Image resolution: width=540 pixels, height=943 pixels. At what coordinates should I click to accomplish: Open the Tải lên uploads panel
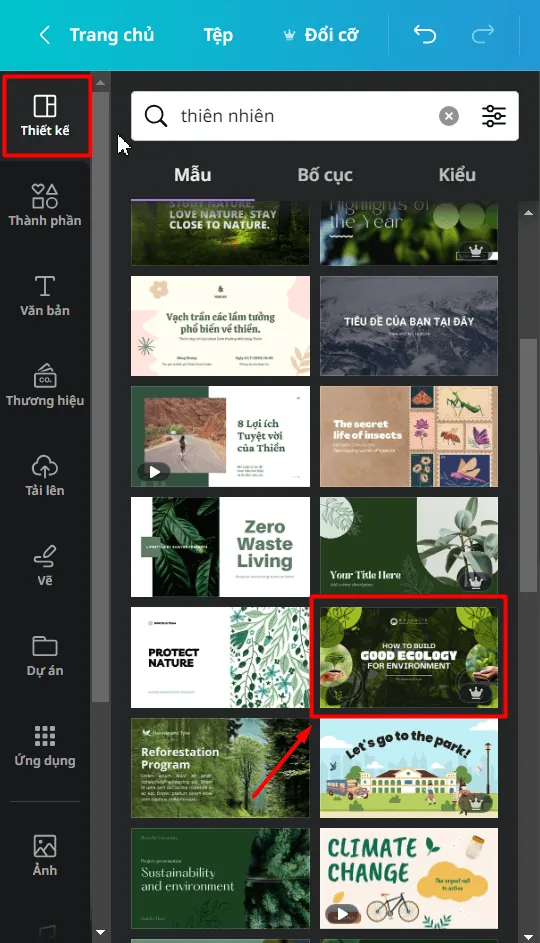coord(45,476)
